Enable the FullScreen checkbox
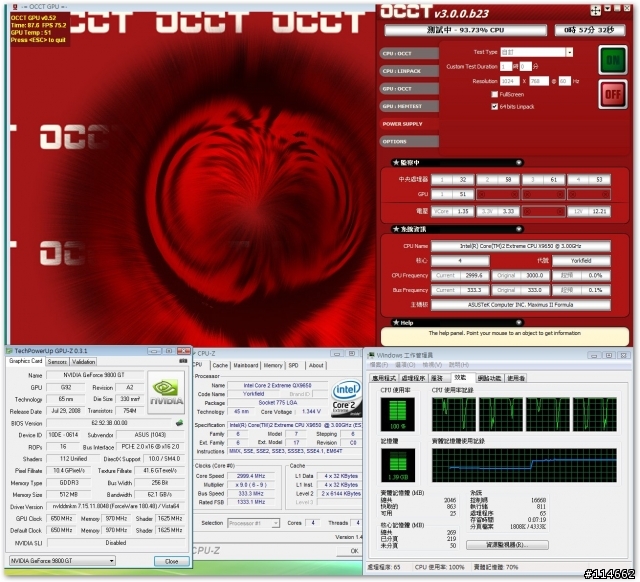 495,94
